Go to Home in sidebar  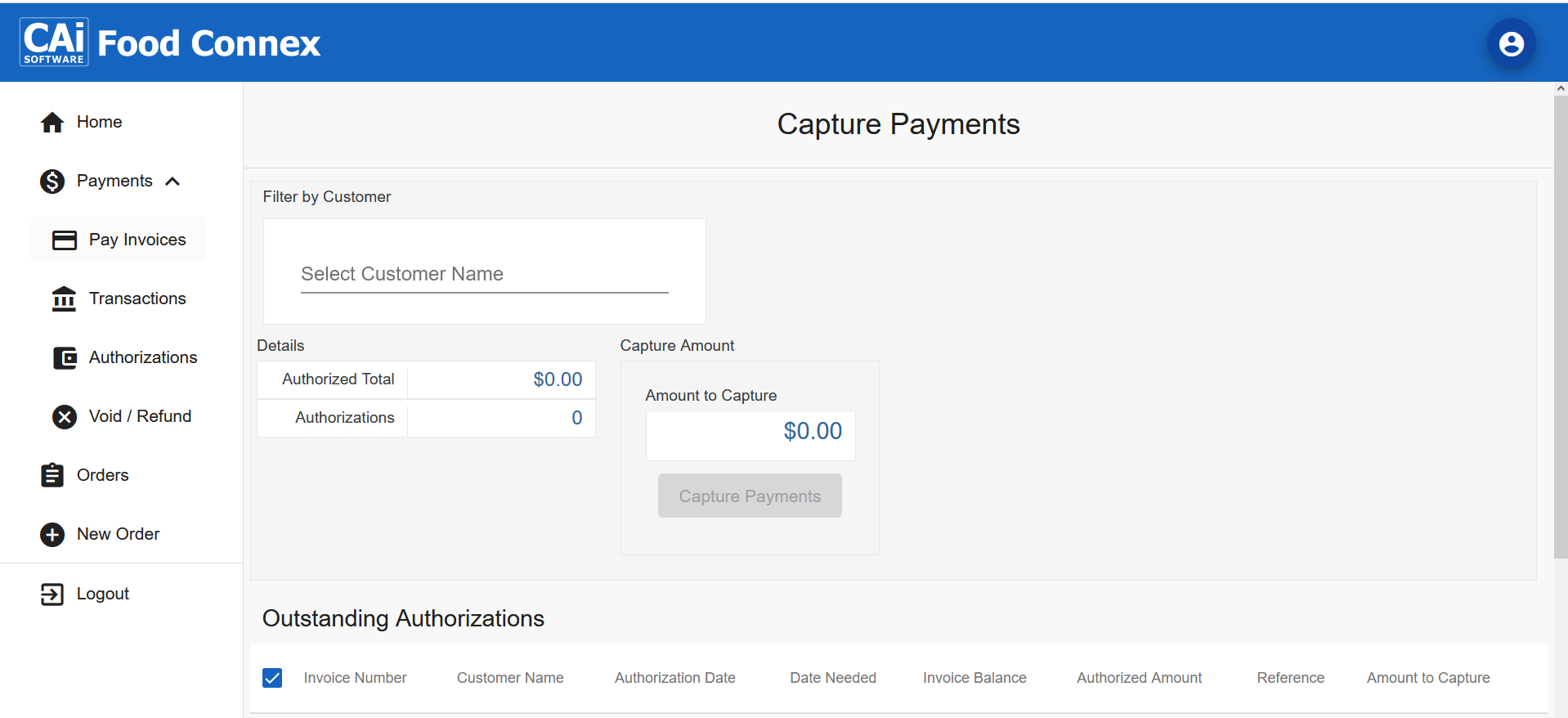pyautogui.click(x=100, y=122)
